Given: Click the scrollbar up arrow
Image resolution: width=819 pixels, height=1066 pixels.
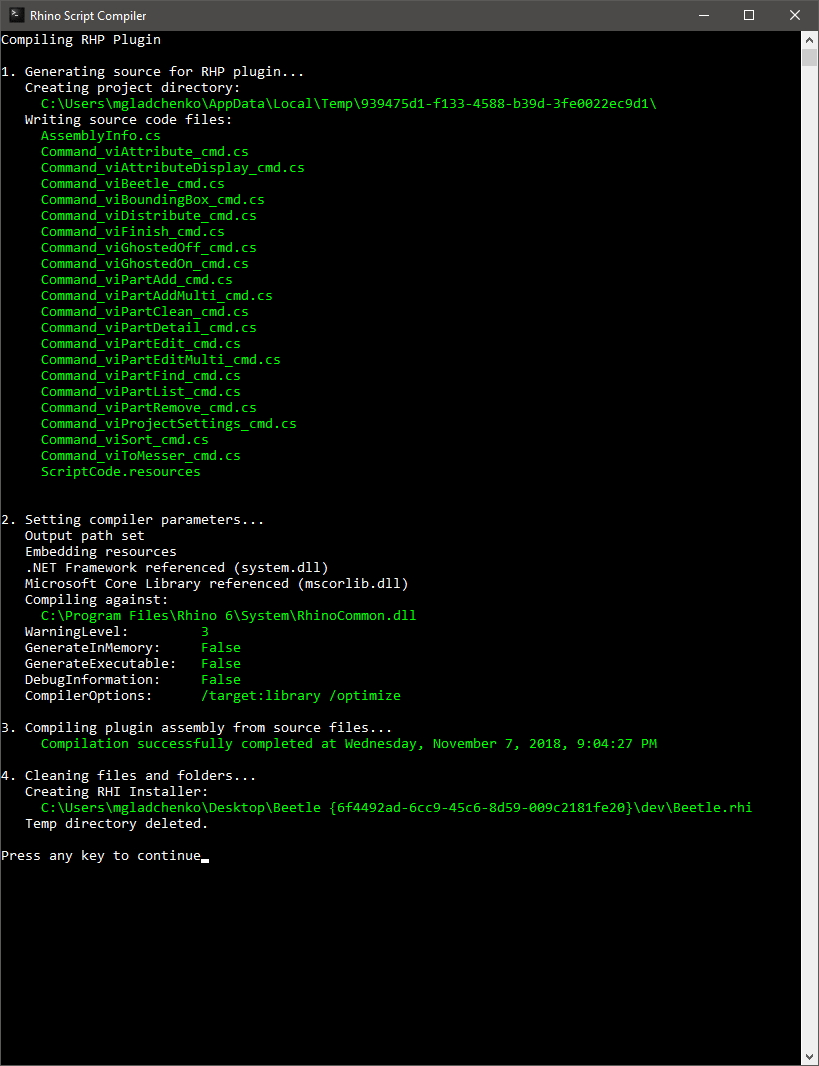Looking at the screenshot, I should coord(809,39).
